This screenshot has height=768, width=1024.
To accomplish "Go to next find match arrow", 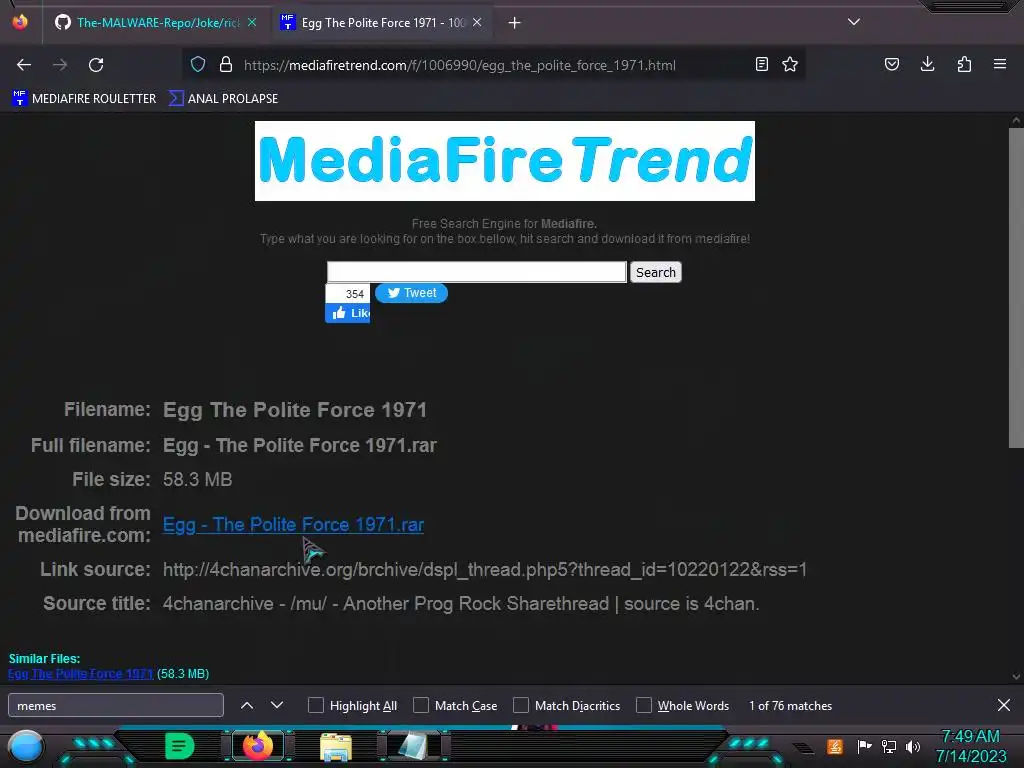I will pyautogui.click(x=277, y=705).
